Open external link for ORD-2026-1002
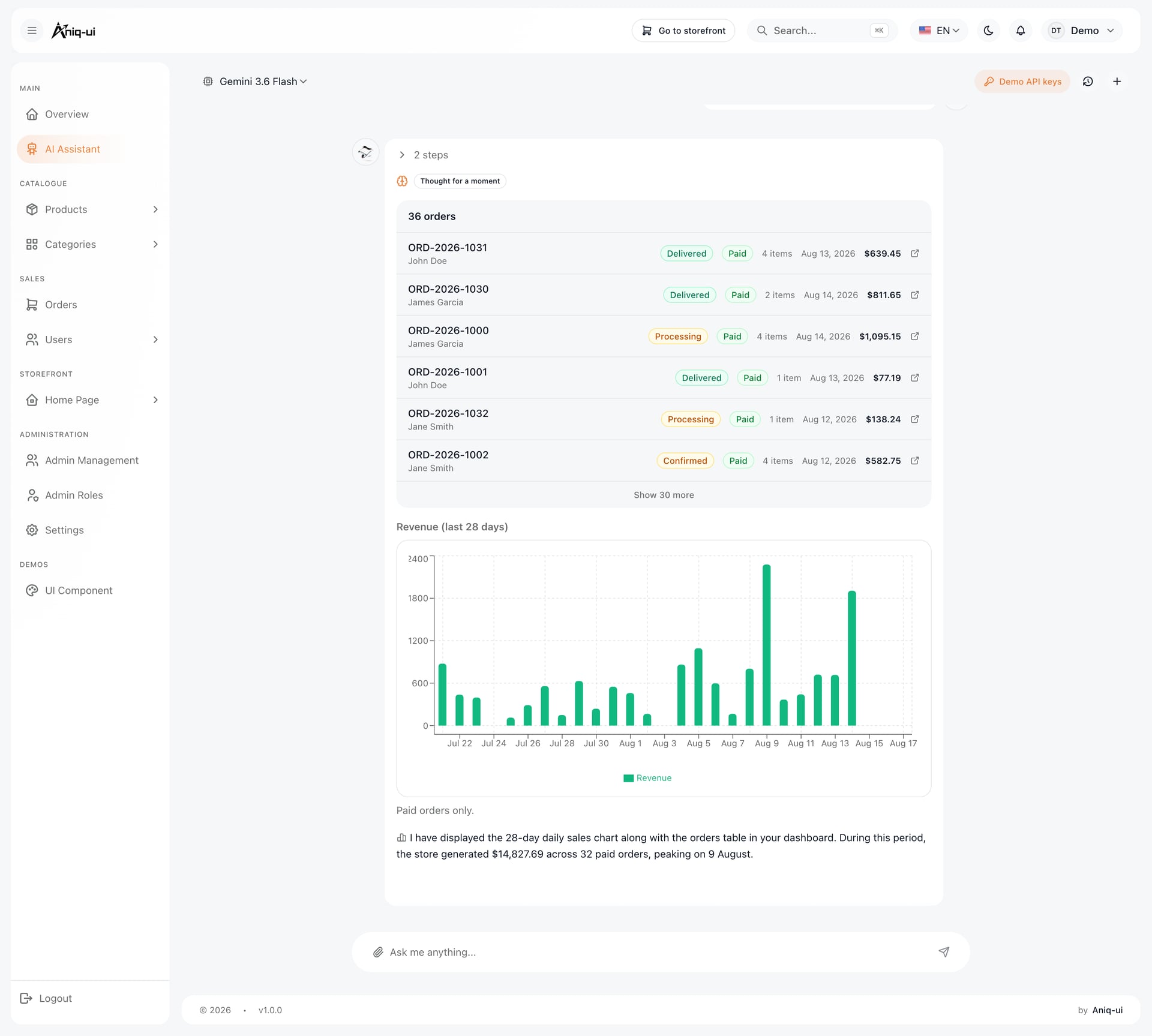This screenshot has height=1036, width=1152. coord(914,461)
